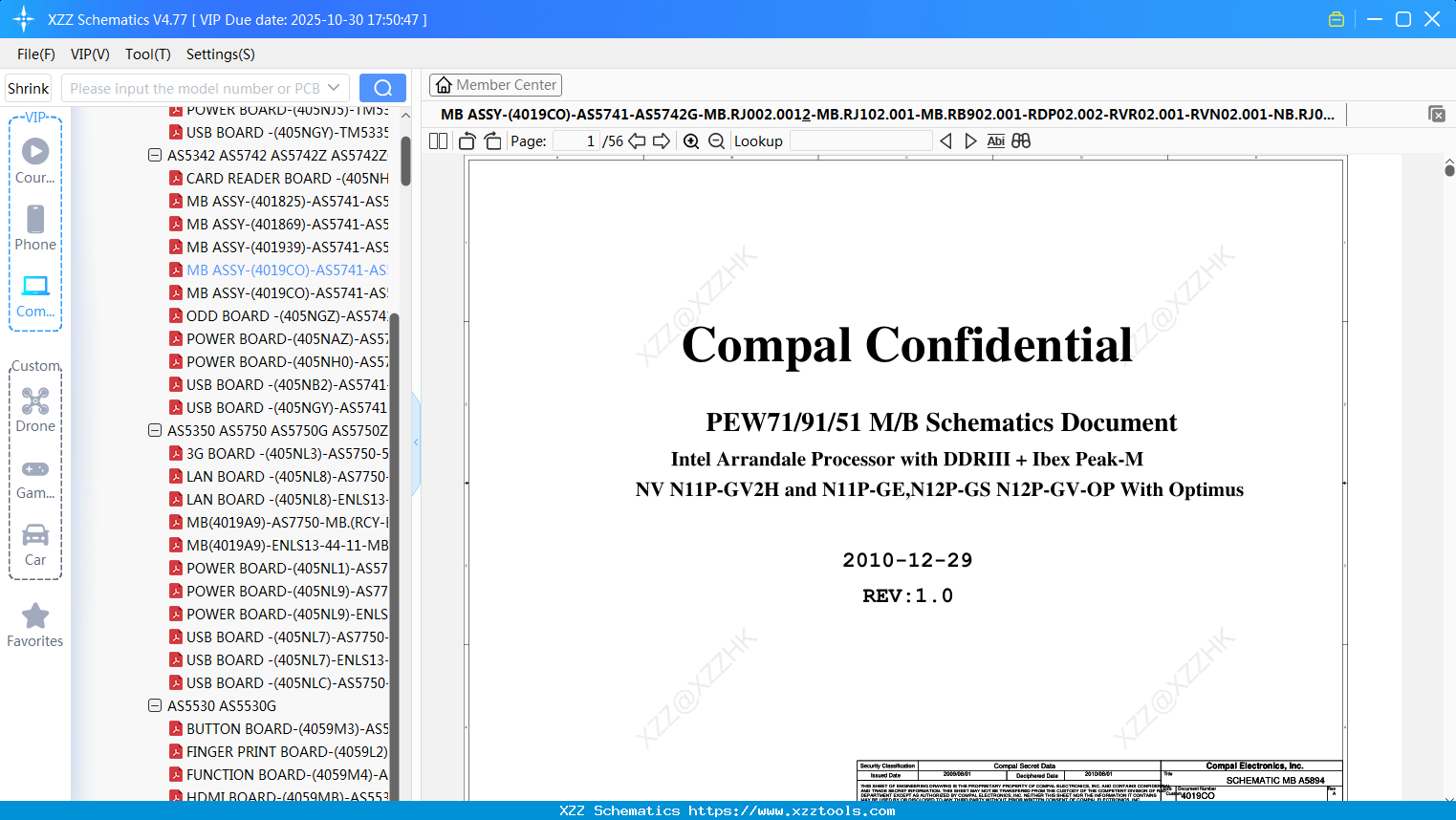Select highlighted MB ASSY-(4019CO)-AS5741 file
The width and height of the screenshot is (1456, 820).
[279, 270]
